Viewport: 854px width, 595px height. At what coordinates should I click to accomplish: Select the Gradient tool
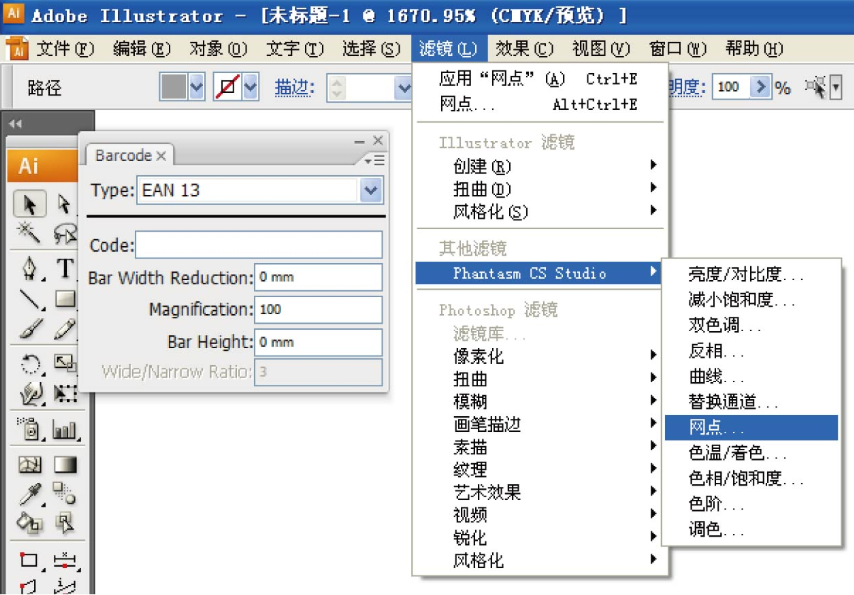[x=64, y=464]
